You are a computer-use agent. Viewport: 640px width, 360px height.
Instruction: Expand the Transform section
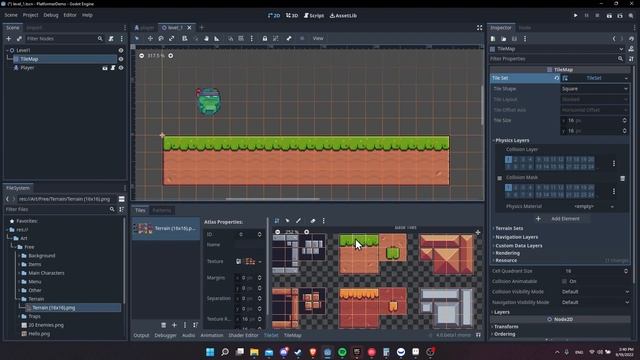pos(505,327)
